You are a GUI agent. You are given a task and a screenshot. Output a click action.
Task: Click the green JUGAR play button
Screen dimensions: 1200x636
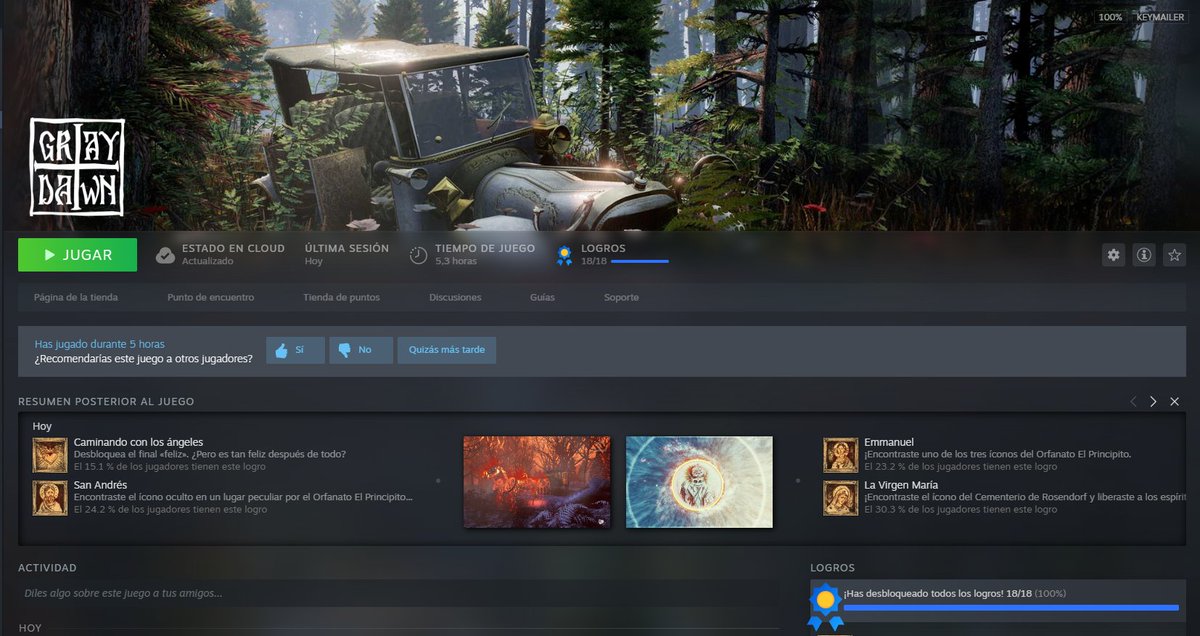tap(77, 255)
